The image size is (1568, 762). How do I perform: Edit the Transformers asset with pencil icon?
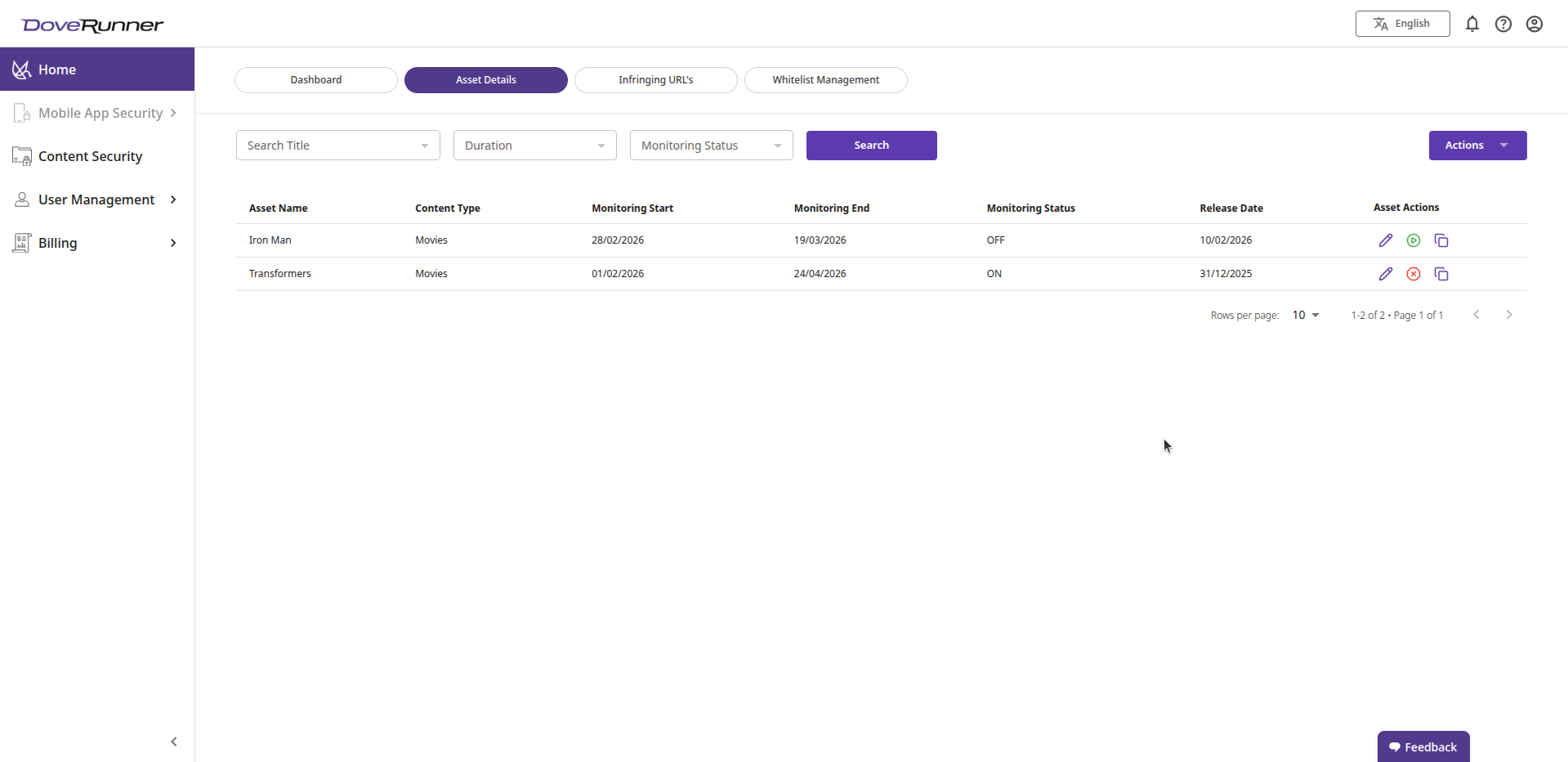click(x=1386, y=273)
